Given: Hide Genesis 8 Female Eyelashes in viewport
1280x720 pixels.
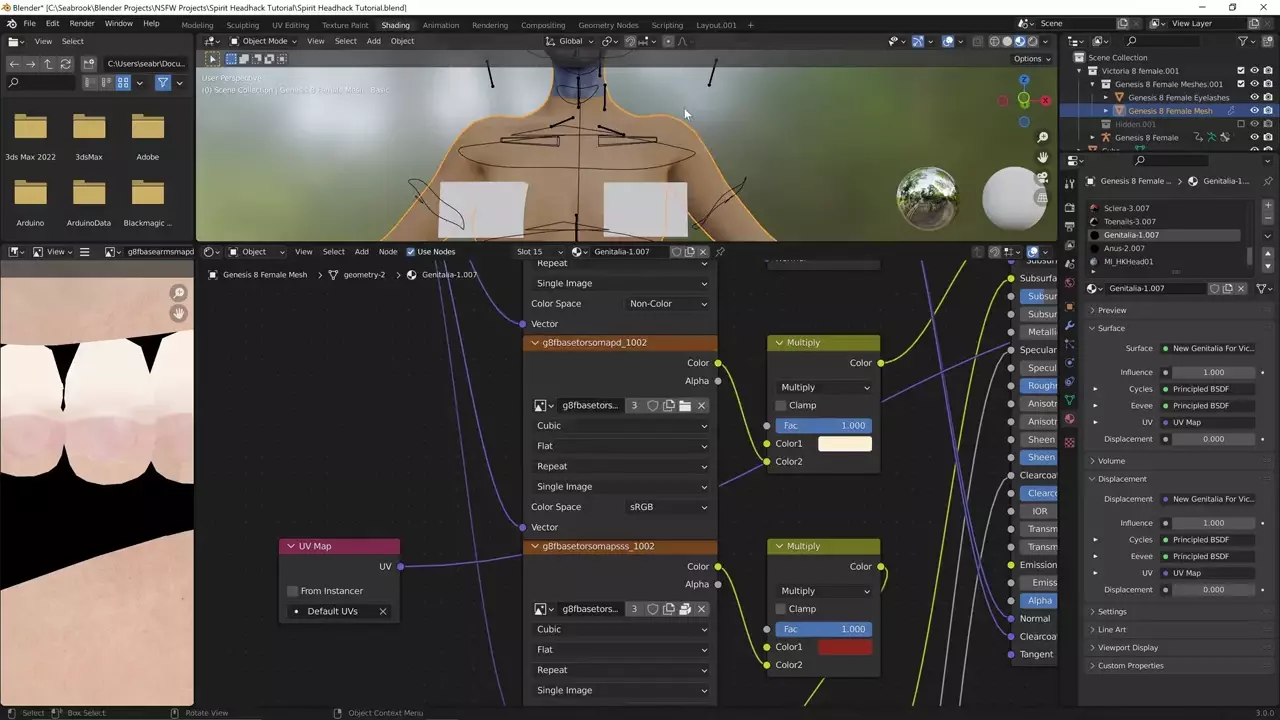Looking at the screenshot, I should coord(1254,98).
